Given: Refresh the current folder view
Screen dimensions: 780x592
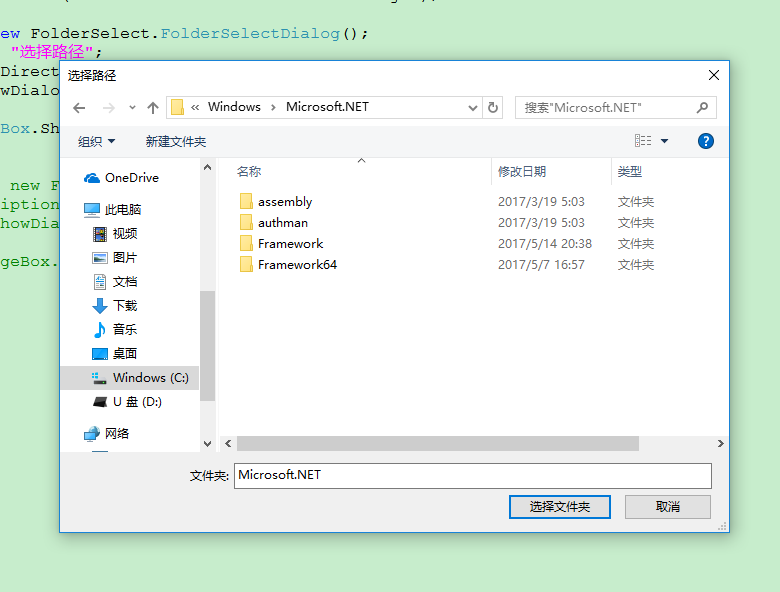Looking at the screenshot, I should [x=492, y=107].
